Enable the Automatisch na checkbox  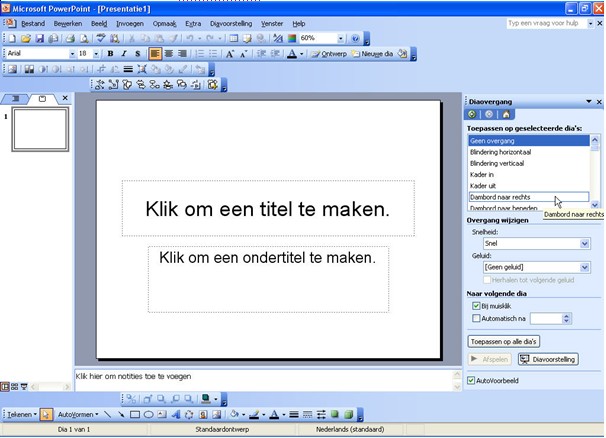tap(476, 318)
